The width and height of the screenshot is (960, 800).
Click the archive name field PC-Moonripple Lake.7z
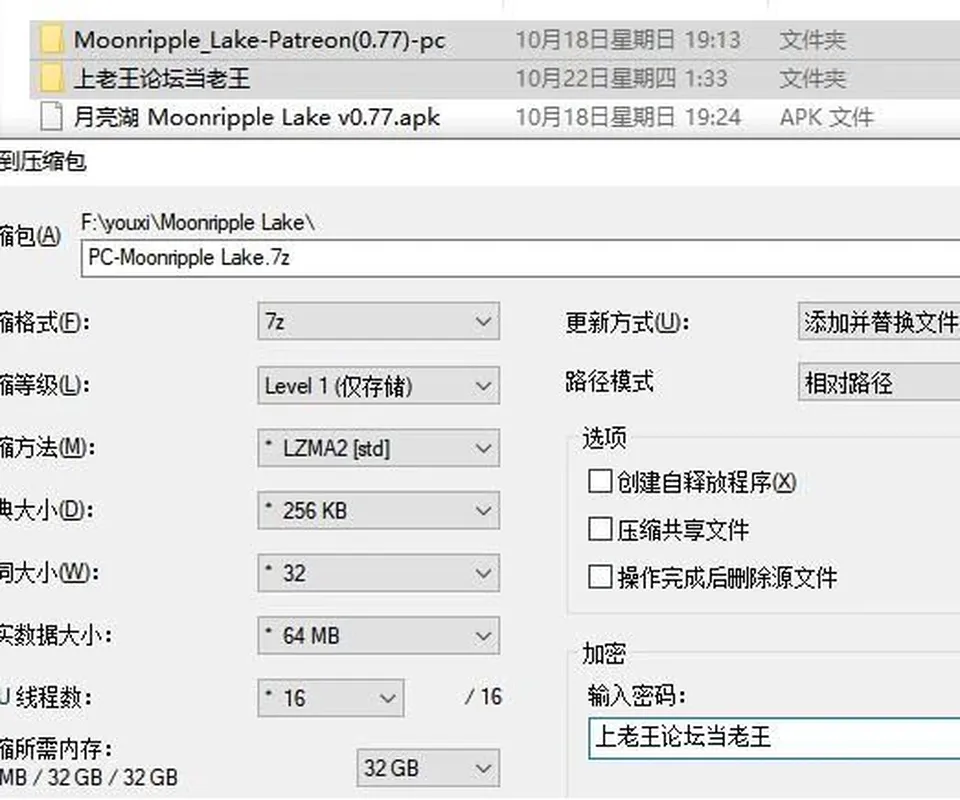520,258
